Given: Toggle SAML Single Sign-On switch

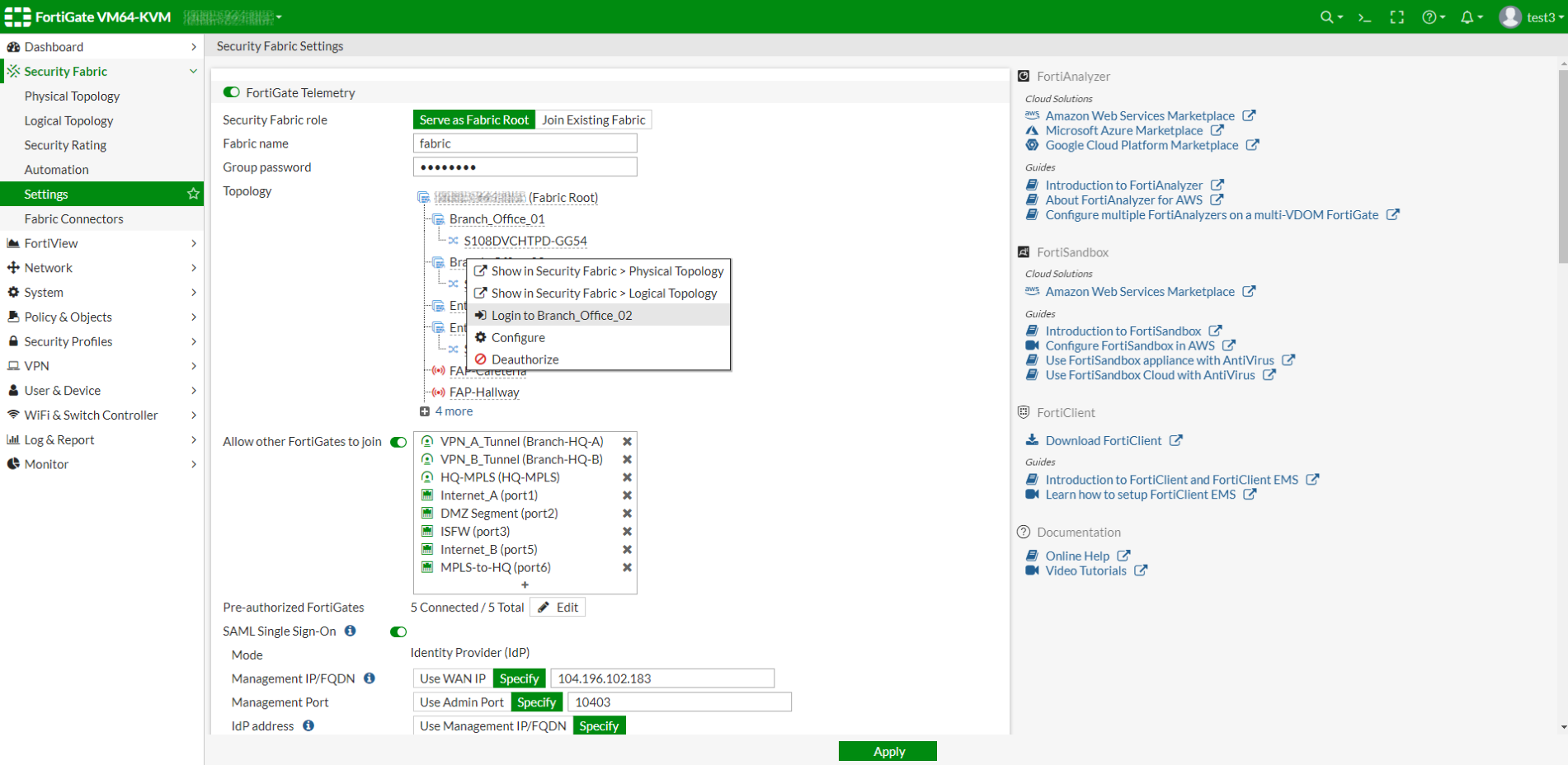Looking at the screenshot, I should 398,631.
